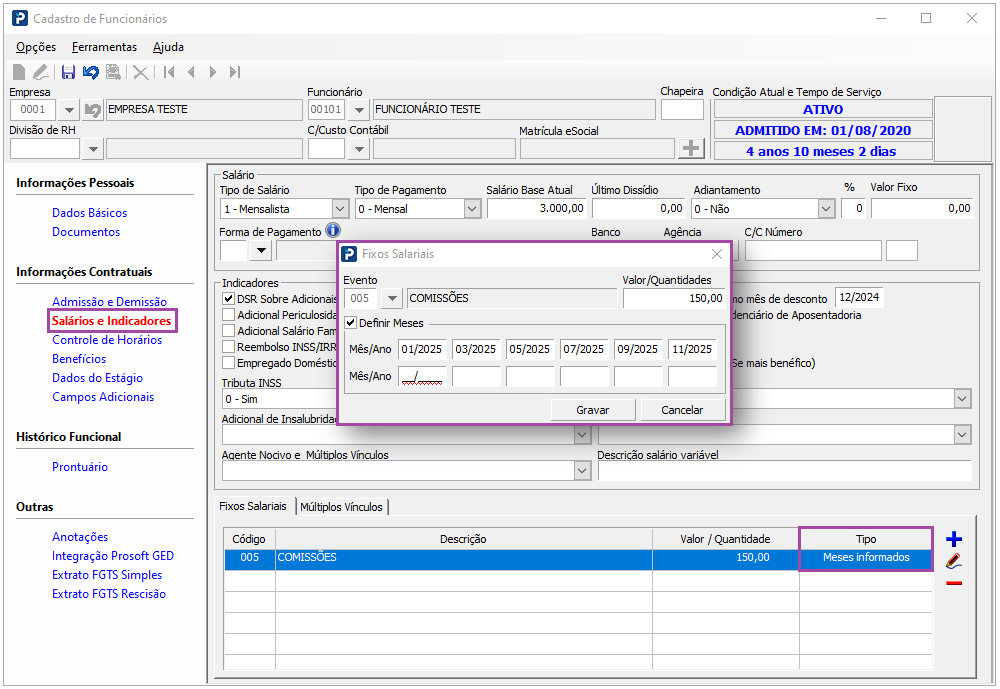This screenshot has height=689, width=1000.
Task: Click the blue Undo arrow toolbar icon
Action: pos(91,72)
